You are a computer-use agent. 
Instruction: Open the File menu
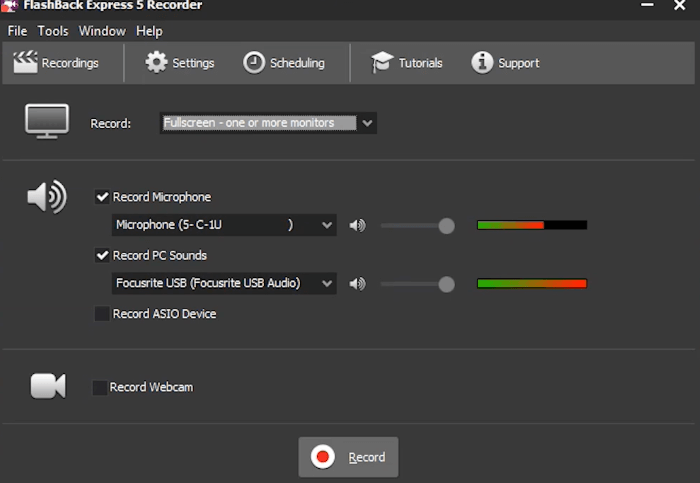tap(17, 31)
